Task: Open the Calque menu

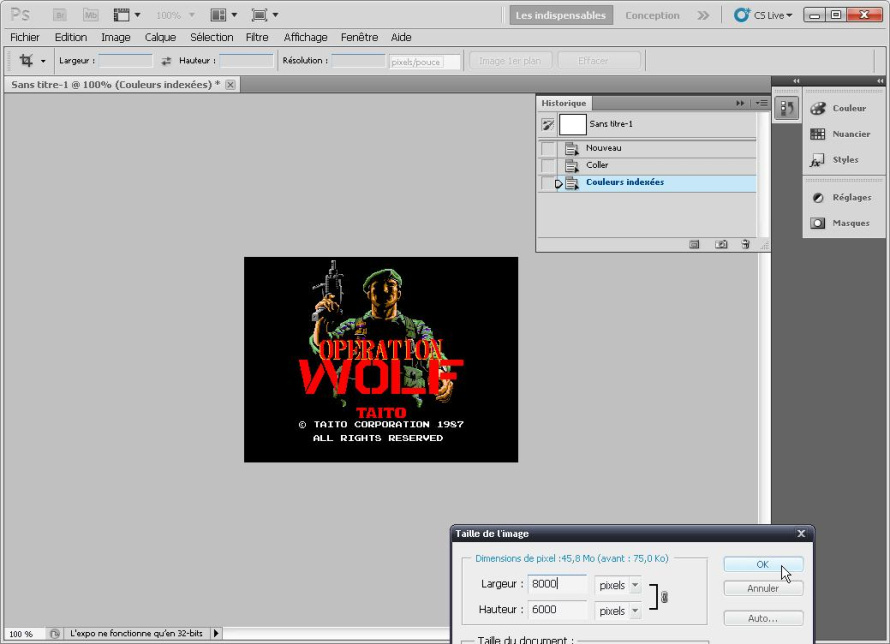Action: [160, 37]
